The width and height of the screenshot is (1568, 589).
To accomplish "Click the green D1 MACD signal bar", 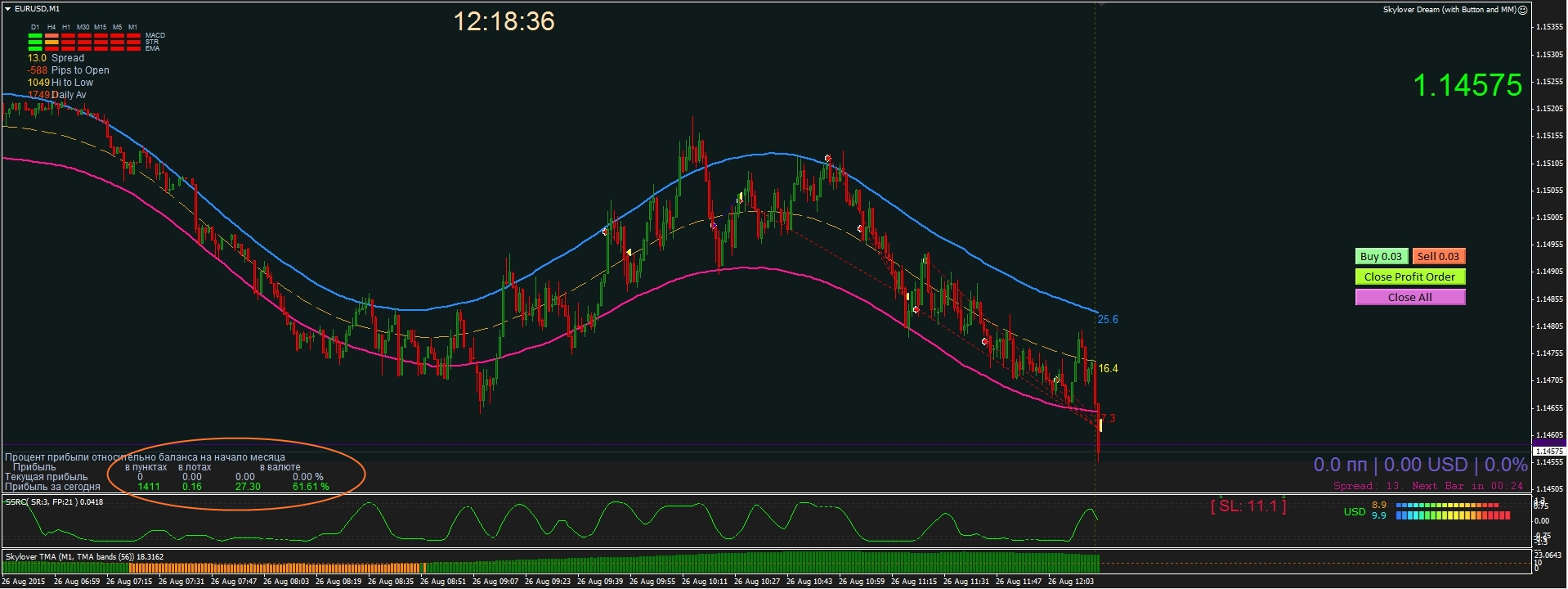I will point(35,36).
